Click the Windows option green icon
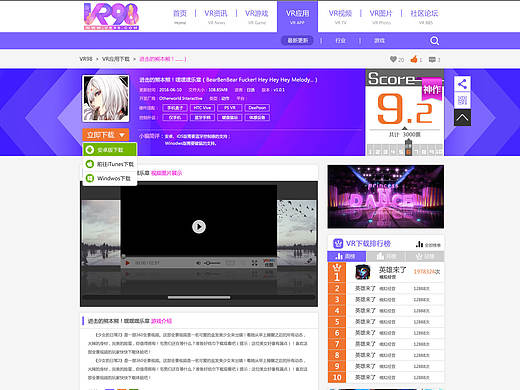The width and height of the screenshot is (520, 390). 89,178
